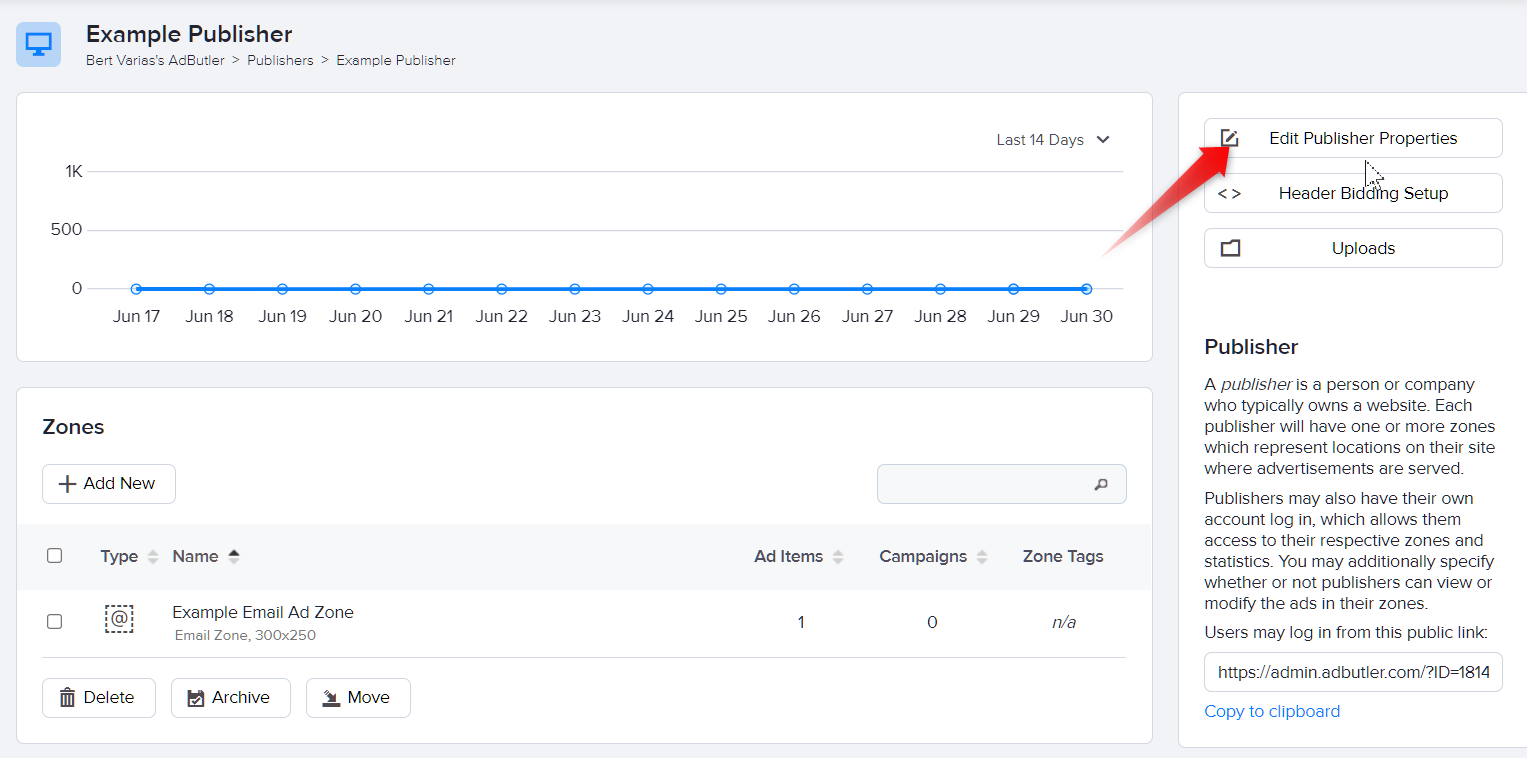Check the checkbox next to Example Email Ad Zone
The image size is (1527, 758).
click(x=54, y=620)
